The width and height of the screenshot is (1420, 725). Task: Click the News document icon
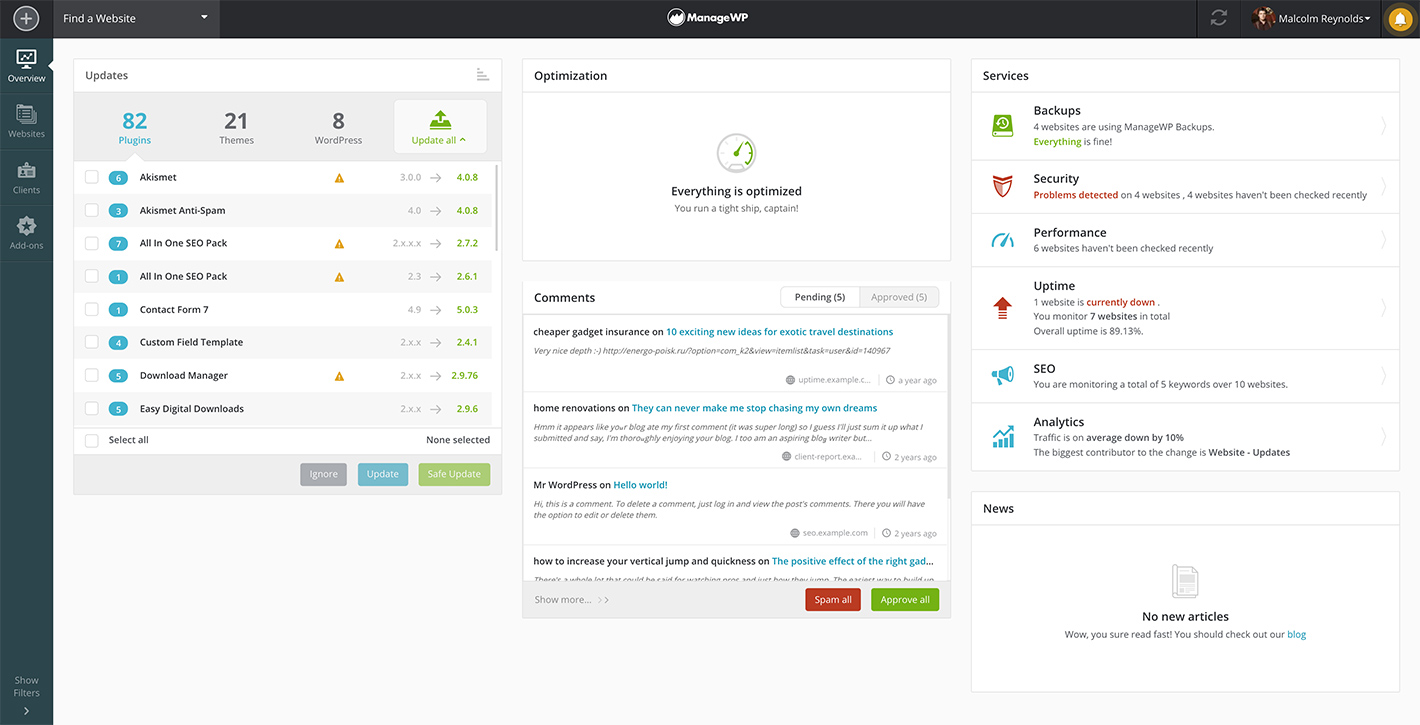click(1185, 581)
